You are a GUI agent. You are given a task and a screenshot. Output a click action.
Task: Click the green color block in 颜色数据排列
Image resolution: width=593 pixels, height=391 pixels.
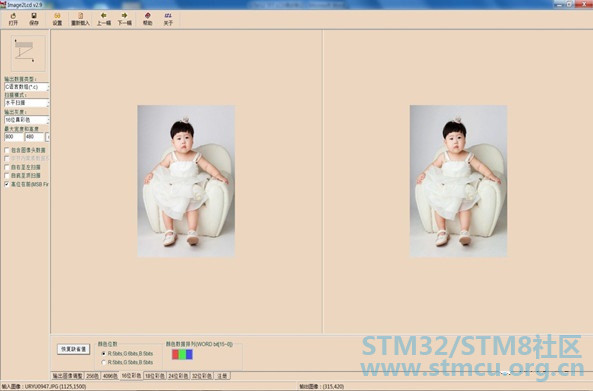tap(182, 354)
